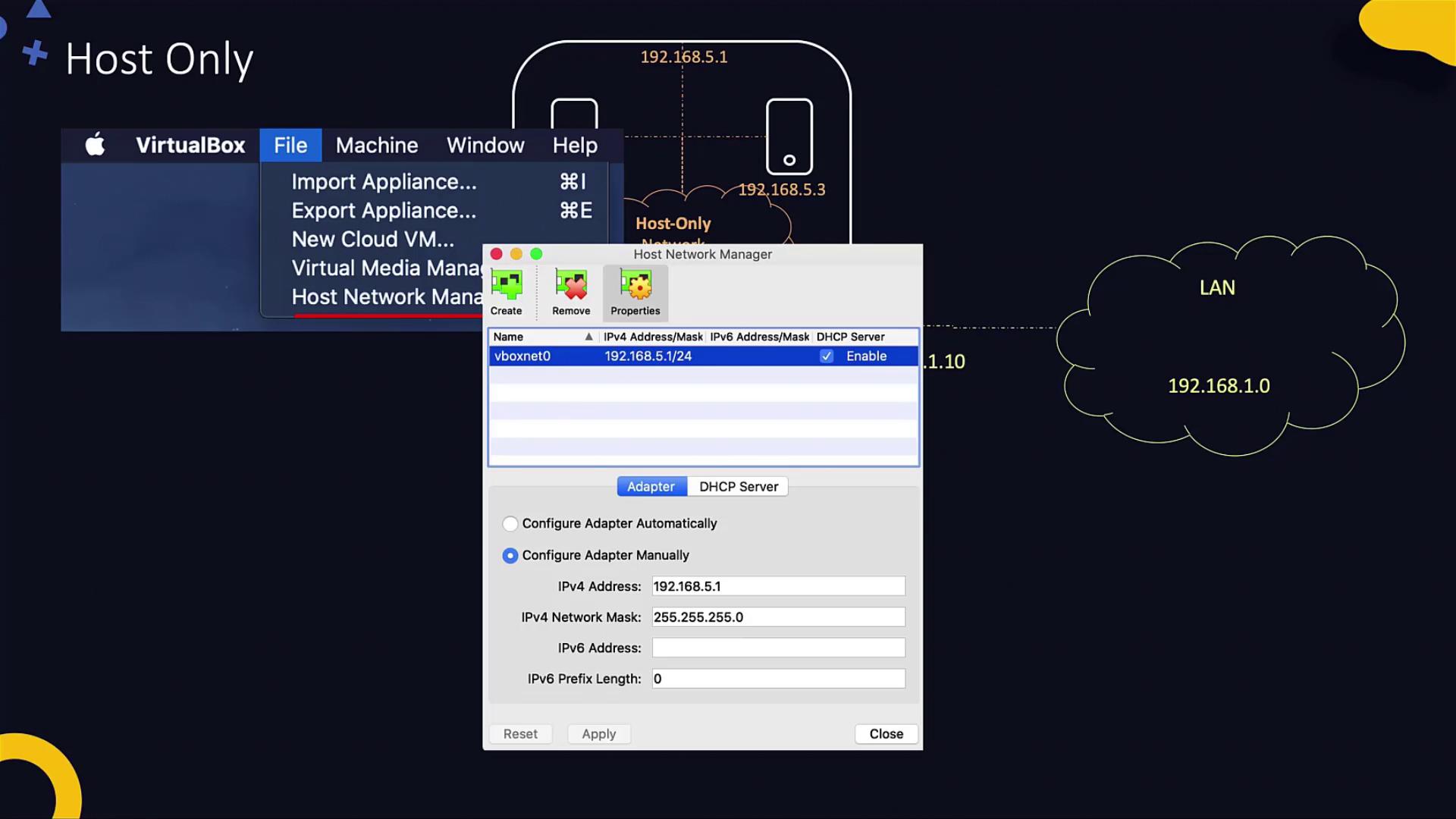Open the Machine menu
Screen dimensions: 1456x819
click(377, 145)
